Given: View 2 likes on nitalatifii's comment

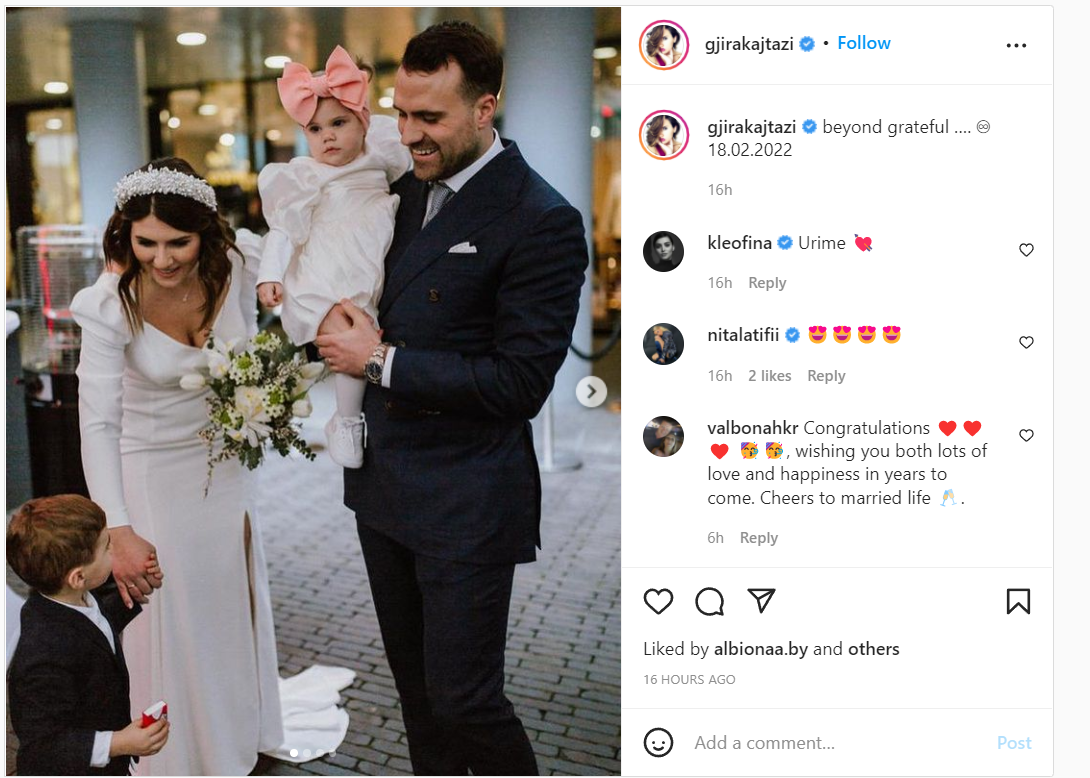Looking at the screenshot, I should tap(770, 376).
